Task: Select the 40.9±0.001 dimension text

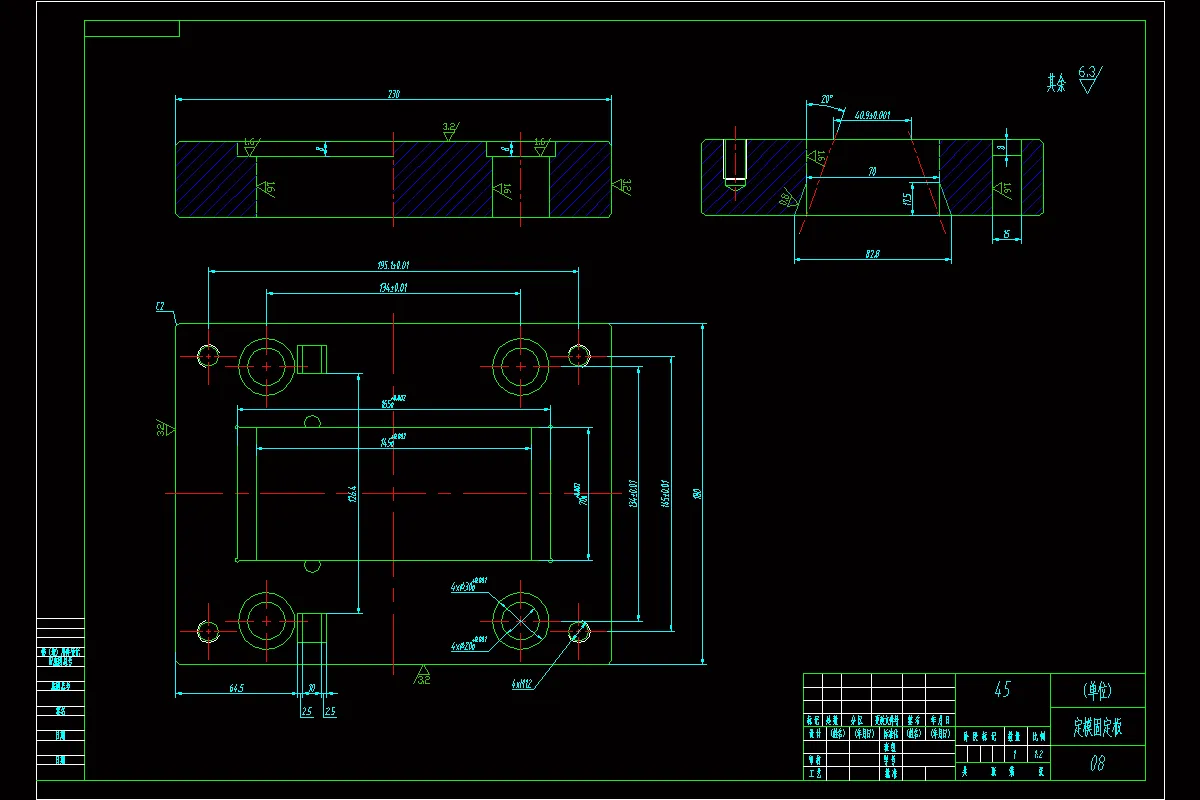Action: 872,115
